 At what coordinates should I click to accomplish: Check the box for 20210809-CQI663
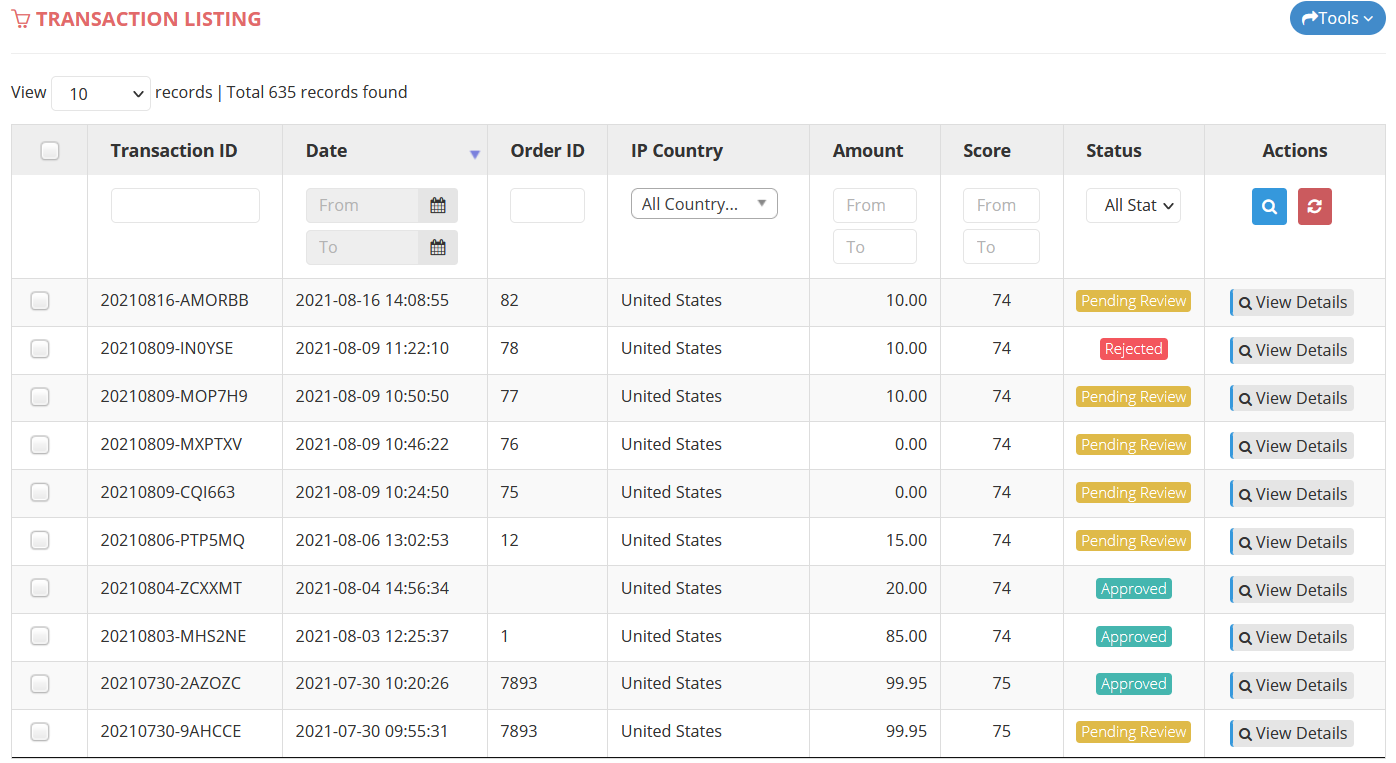(40, 493)
